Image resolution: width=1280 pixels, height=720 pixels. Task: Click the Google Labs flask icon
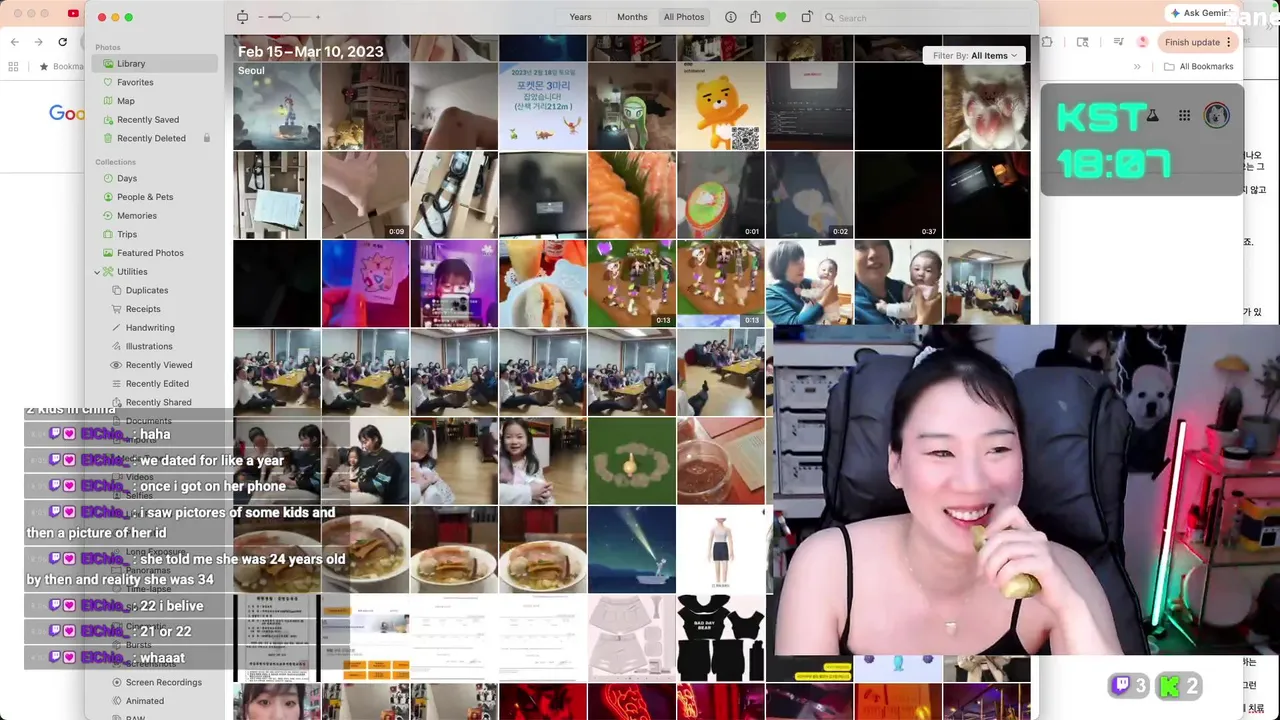click(x=1152, y=116)
